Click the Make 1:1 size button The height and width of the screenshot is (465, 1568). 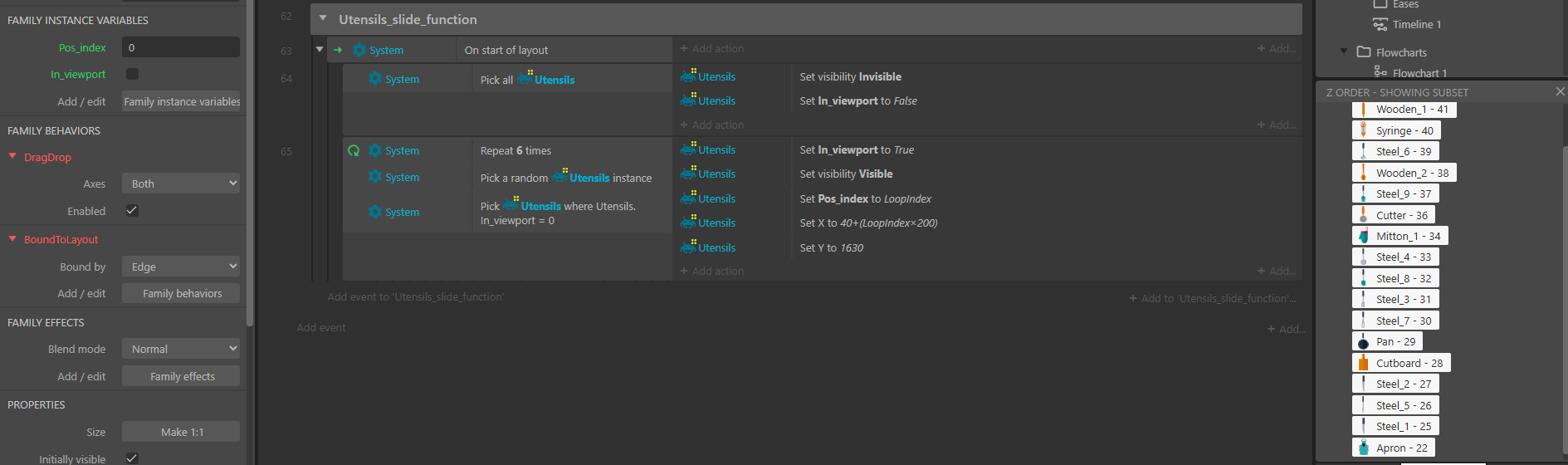pyautogui.click(x=181, y=432)
